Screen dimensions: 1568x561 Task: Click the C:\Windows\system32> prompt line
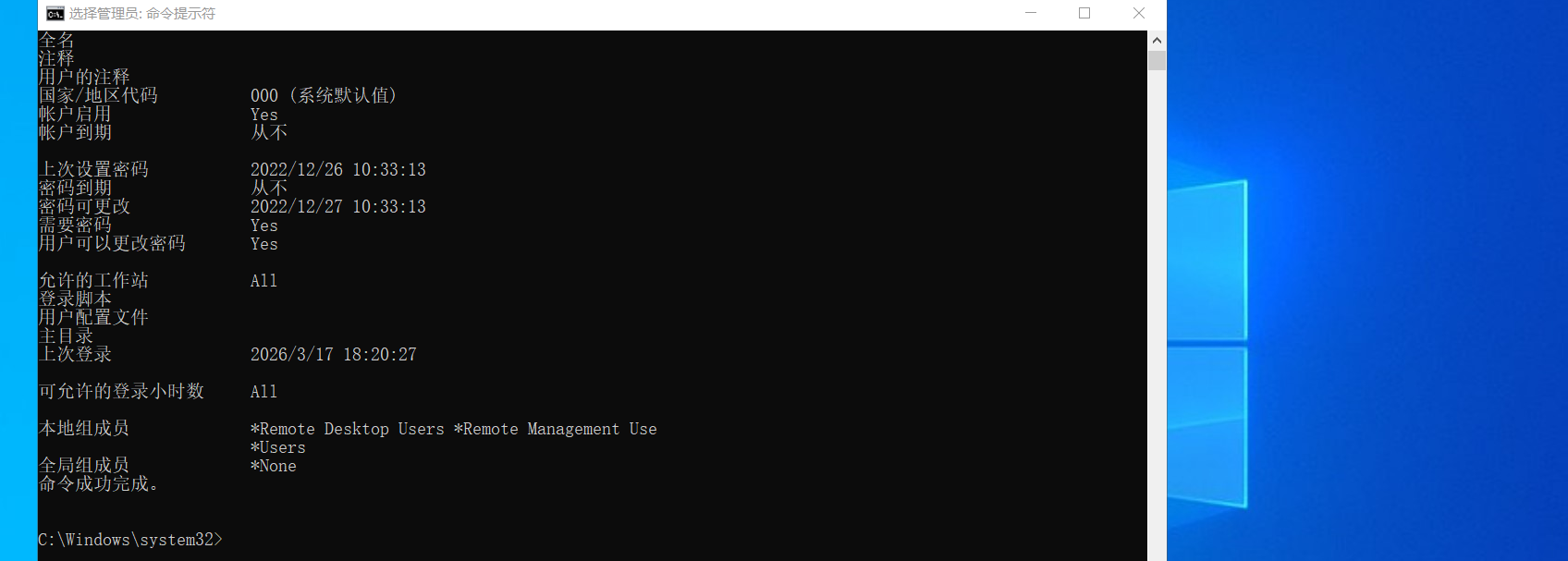[x=130, y=540]
